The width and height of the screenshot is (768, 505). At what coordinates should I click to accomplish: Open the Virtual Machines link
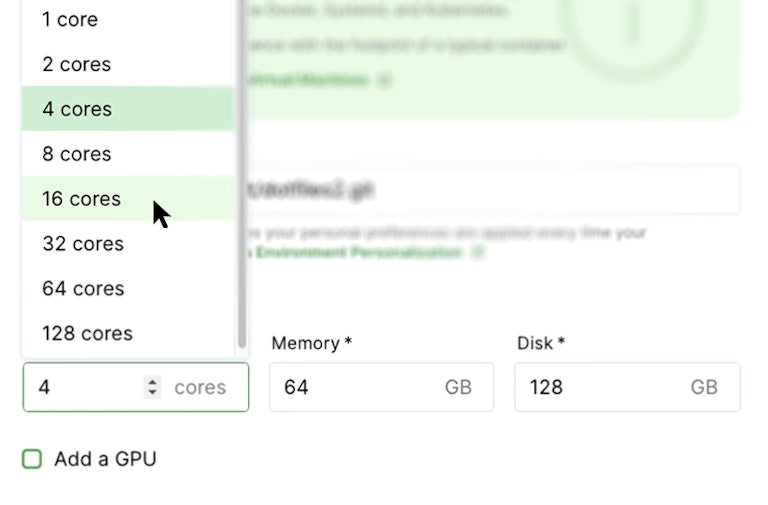pos(310,80)
